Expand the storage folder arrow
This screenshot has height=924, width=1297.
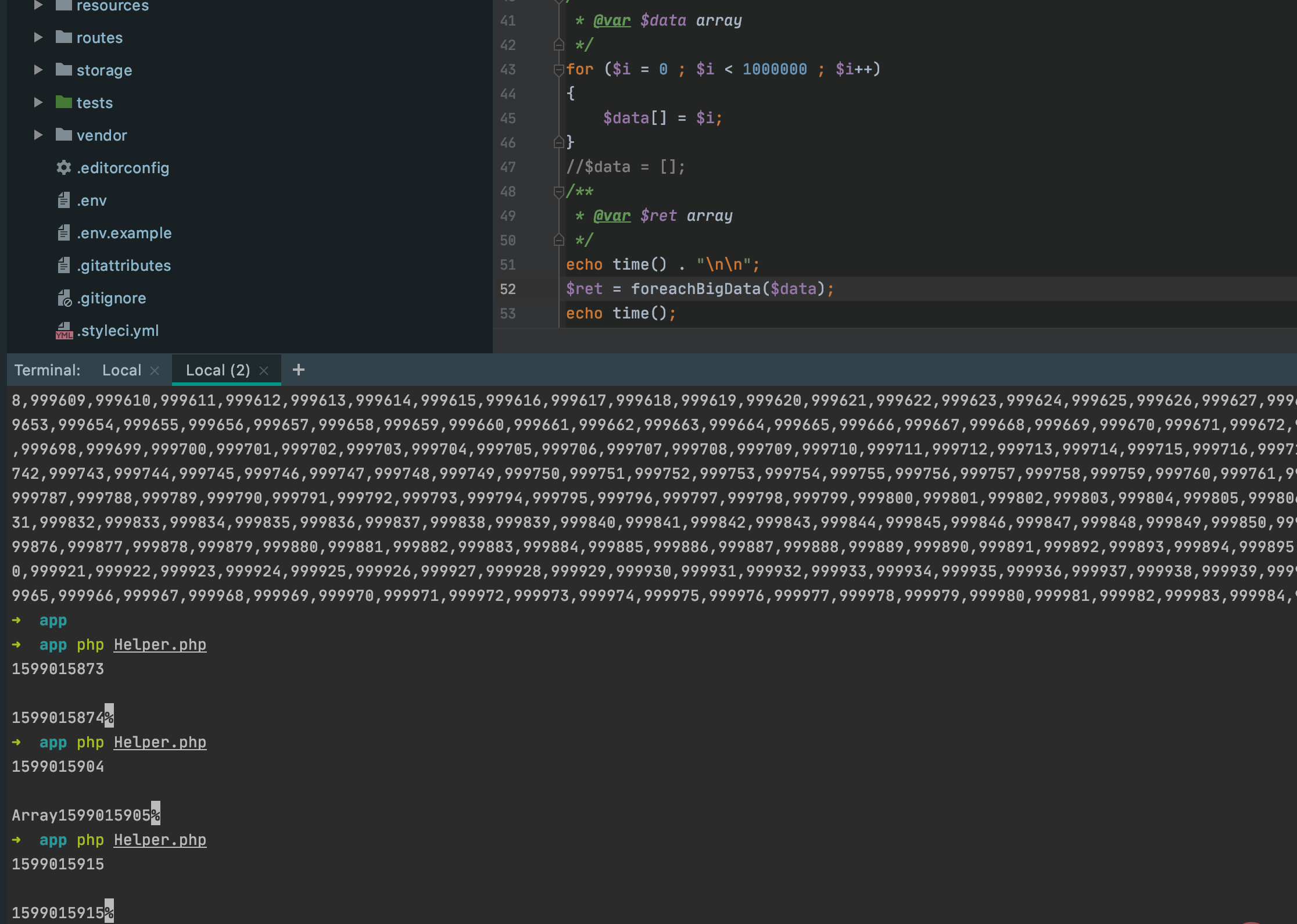coord(38,70)
